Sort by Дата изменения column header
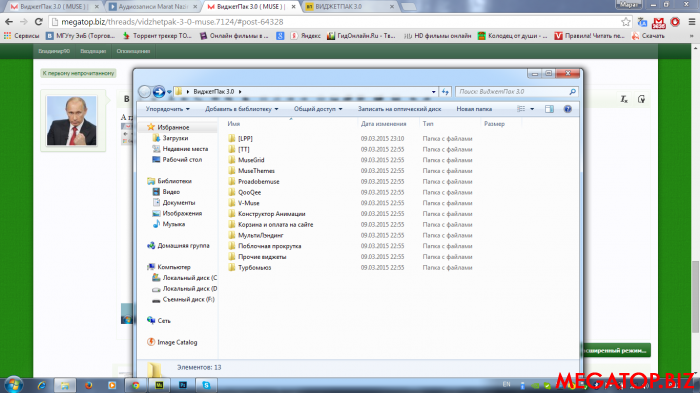This screenshot has width=700, height=393. pyautogui.click(x=383, y=124)
